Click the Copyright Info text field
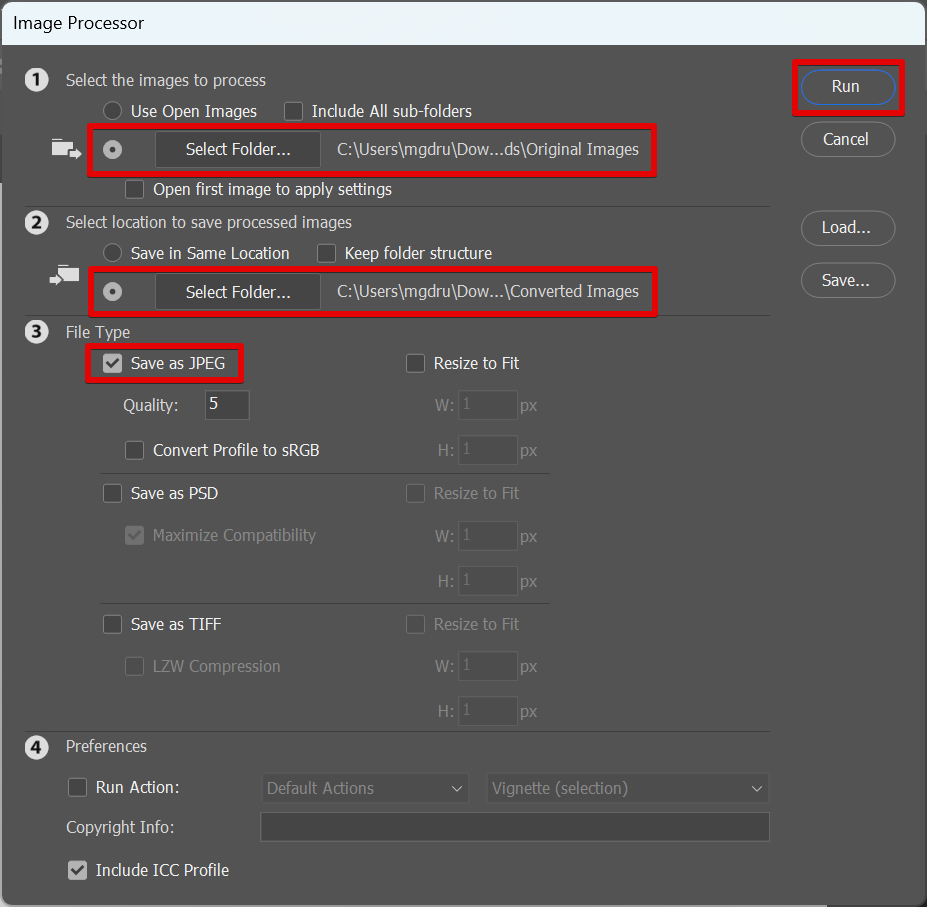This screenshot has width=927, height=907. (514, 827)
